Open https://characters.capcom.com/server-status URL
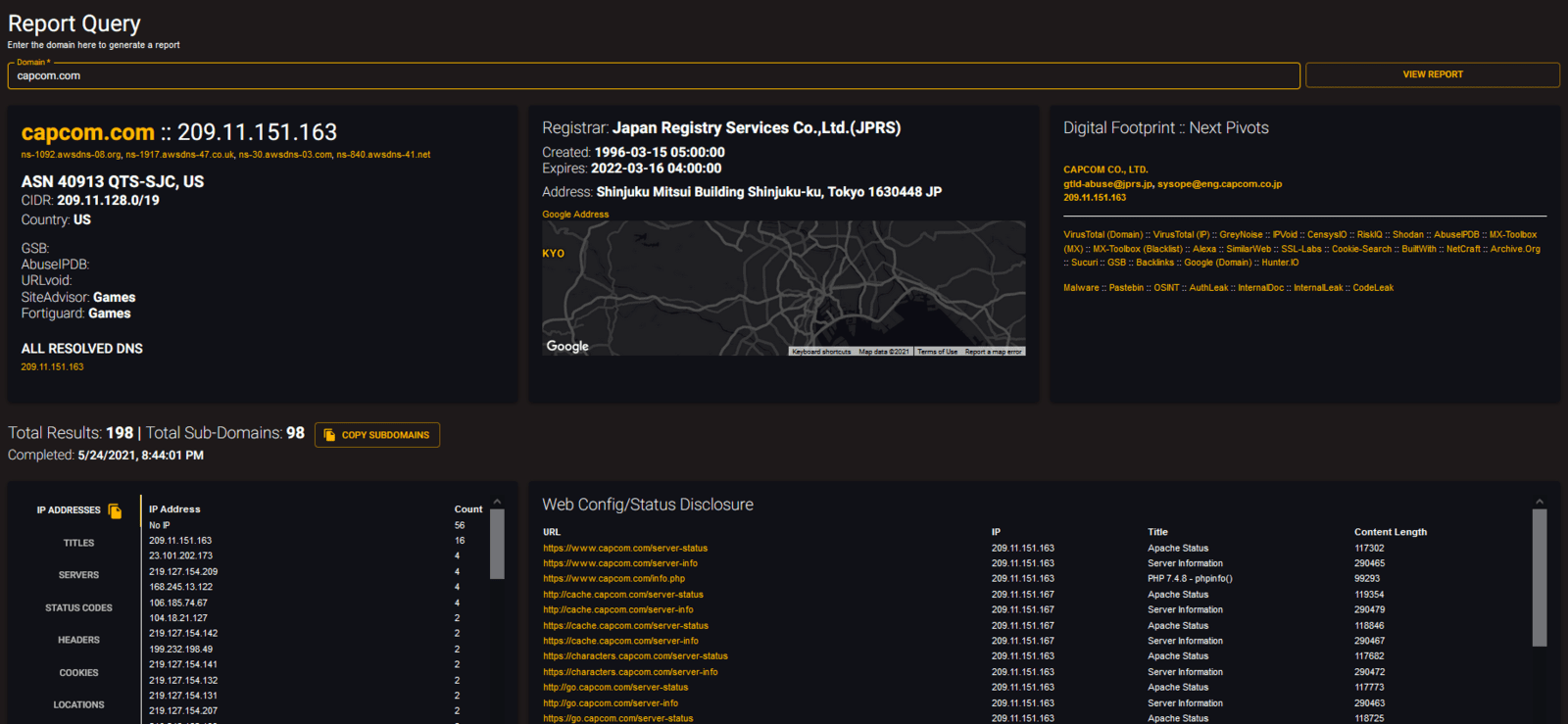 tap(636, 656)
